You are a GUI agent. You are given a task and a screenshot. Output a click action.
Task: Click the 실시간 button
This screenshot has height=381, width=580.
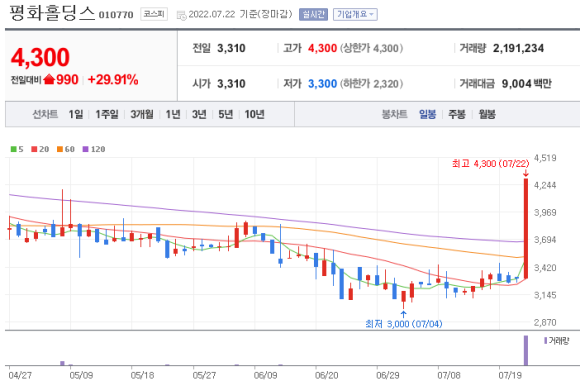point(313,14)
